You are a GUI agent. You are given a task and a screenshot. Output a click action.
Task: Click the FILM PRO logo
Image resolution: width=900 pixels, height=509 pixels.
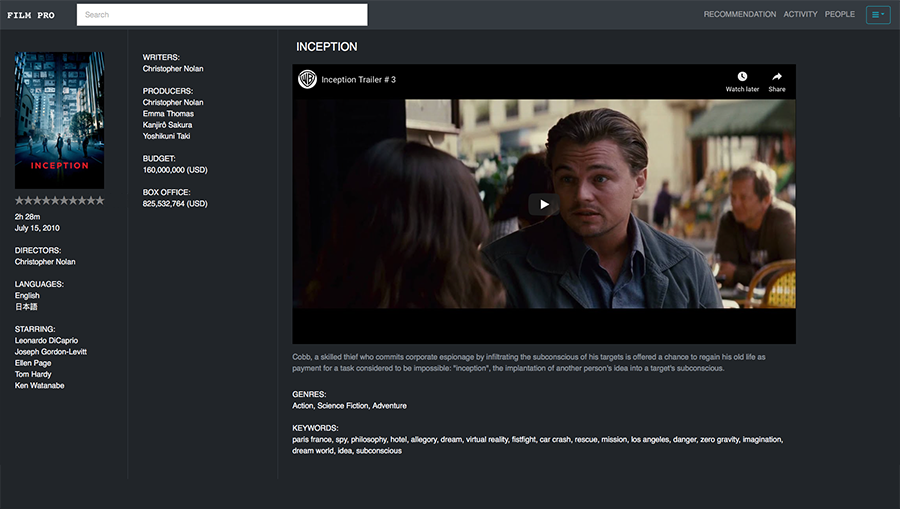(x=30, y=15)
